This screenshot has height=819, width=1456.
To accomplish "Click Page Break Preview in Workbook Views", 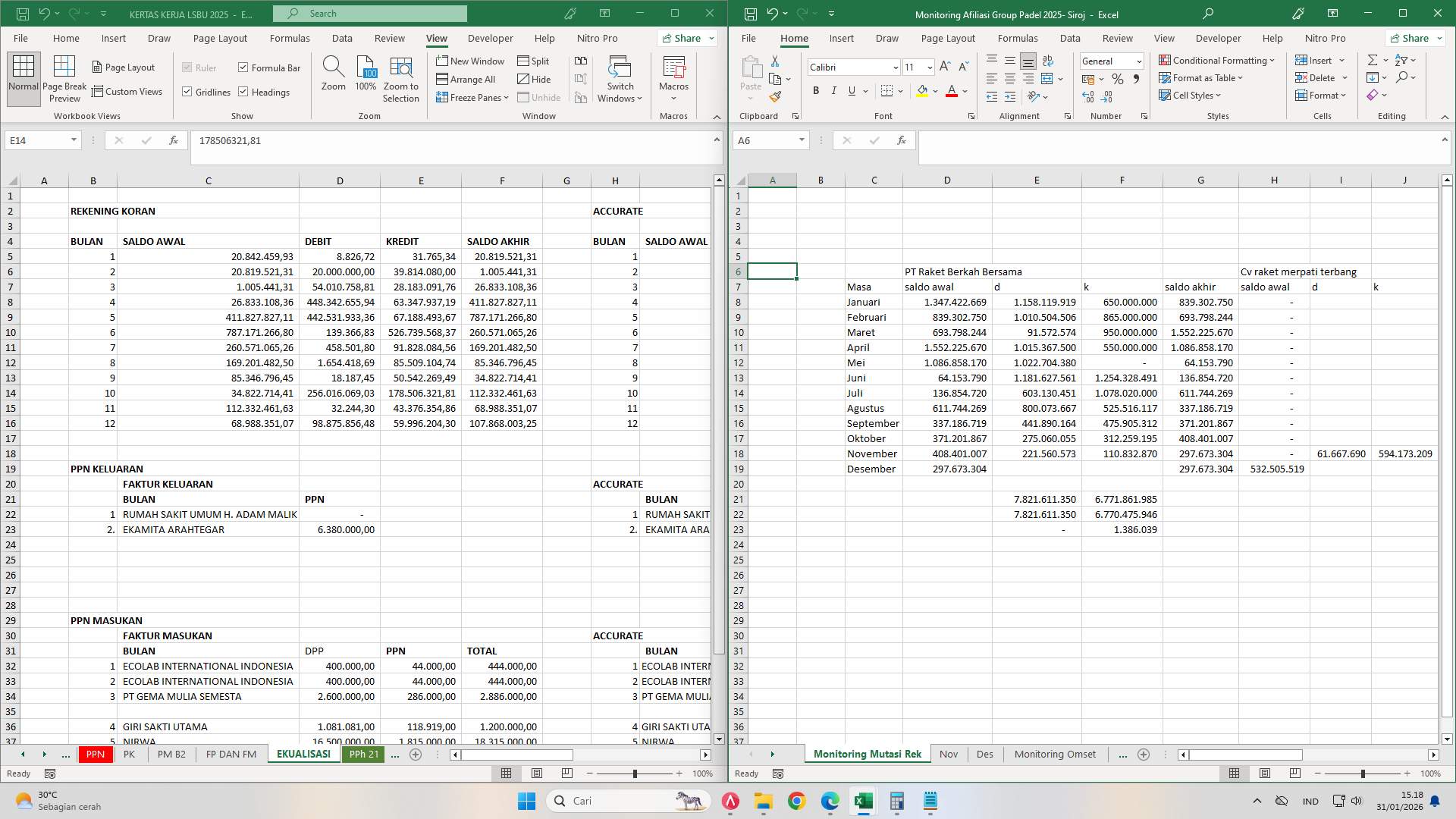I will tap(64, 77).
